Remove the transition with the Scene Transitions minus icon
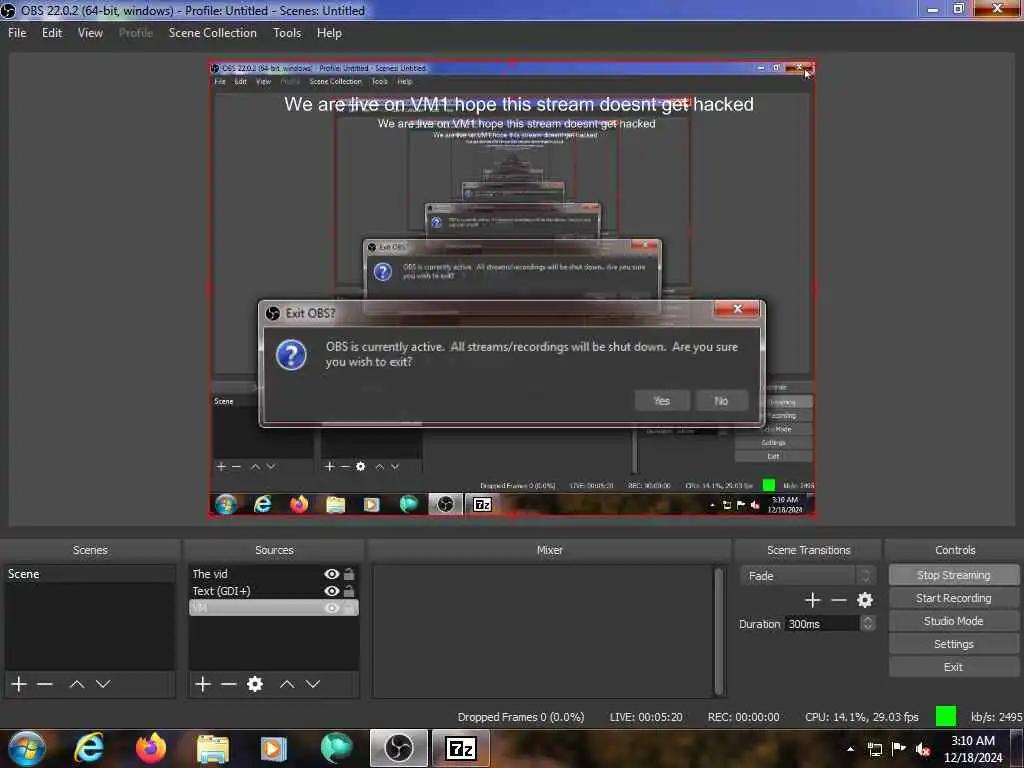Viewport: 1024px width, 768px height. pyautogui.click(x=839, y=600)
